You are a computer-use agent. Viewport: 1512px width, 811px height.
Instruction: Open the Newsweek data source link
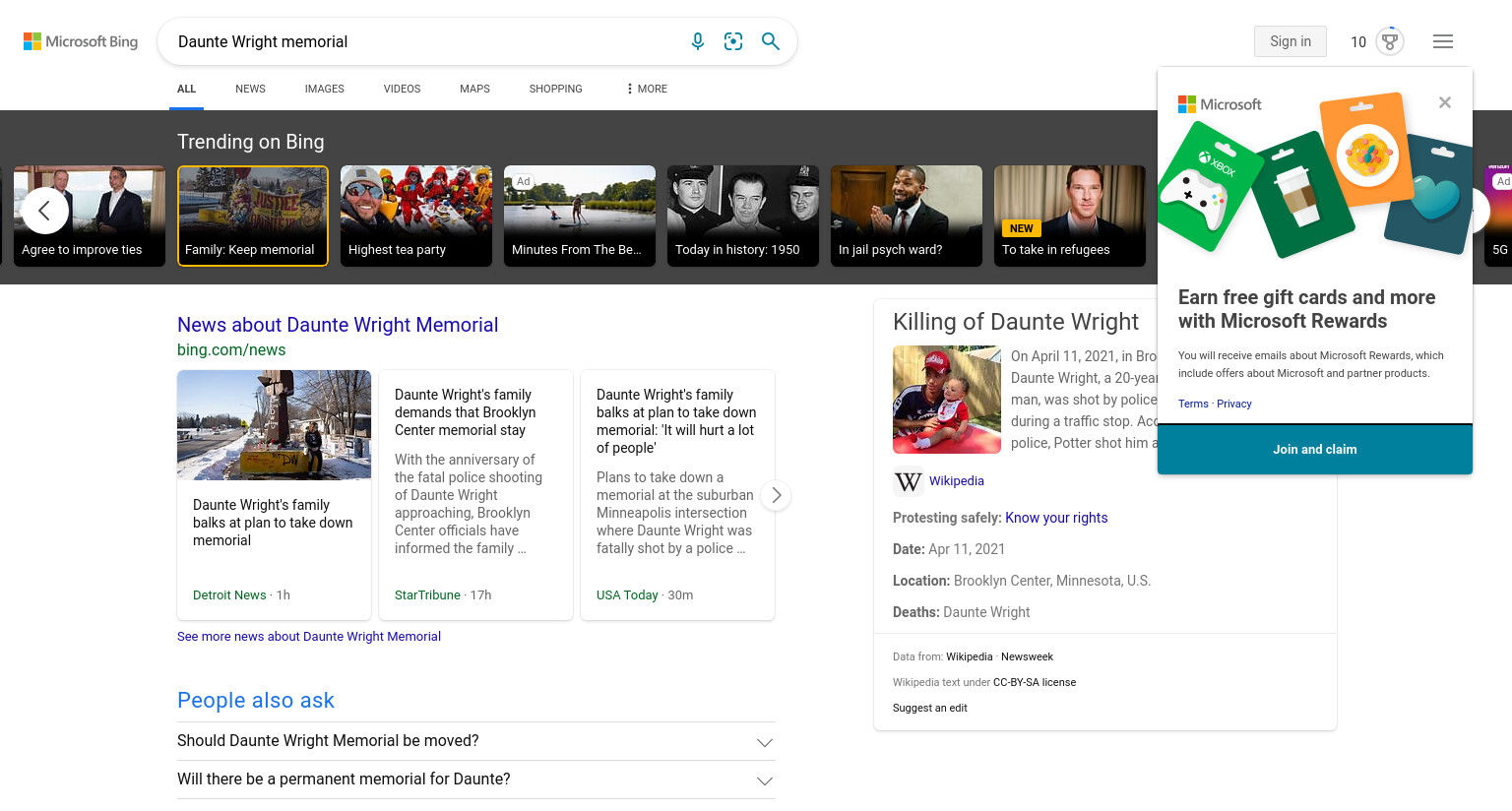[1027, 656]
